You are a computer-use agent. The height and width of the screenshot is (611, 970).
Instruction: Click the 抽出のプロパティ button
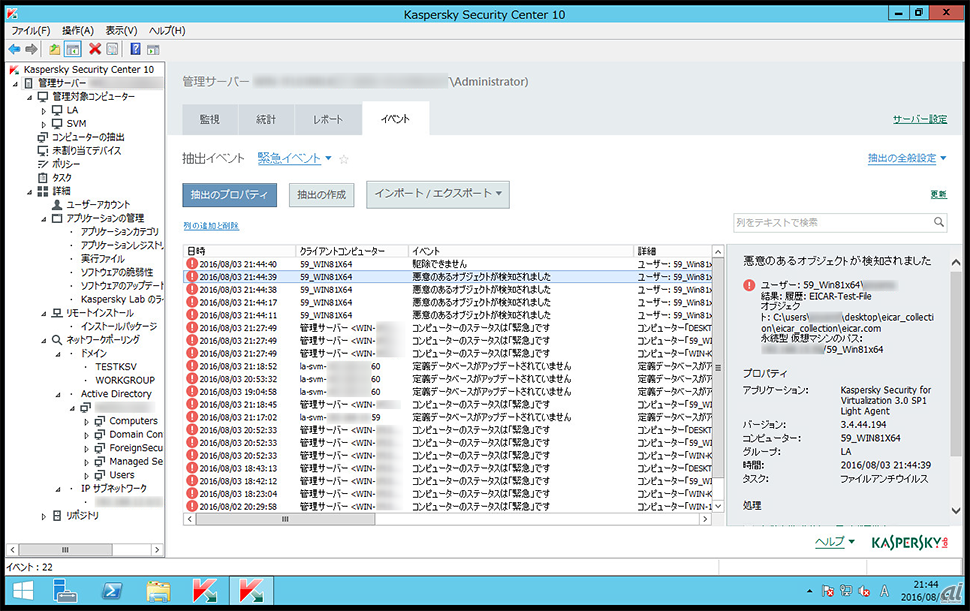(229, 195)
